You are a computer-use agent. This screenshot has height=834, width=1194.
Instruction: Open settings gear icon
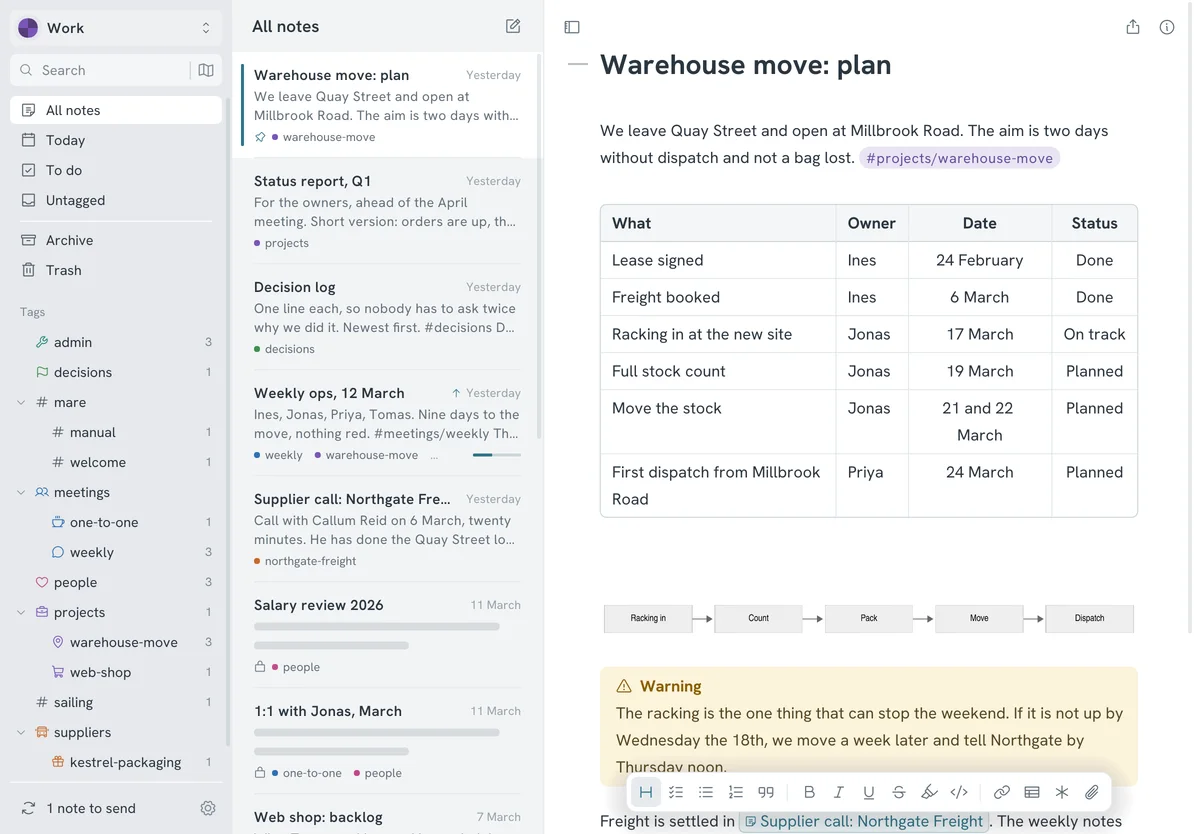[x=208, y=808]
